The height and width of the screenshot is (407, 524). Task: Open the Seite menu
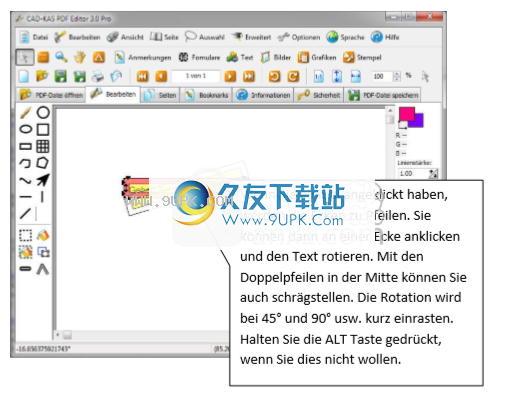click(164, 37)
